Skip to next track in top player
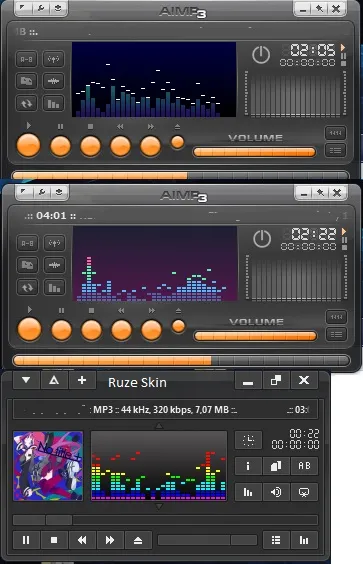This screenshot has height=564, width=363. [x=150, y=146]
